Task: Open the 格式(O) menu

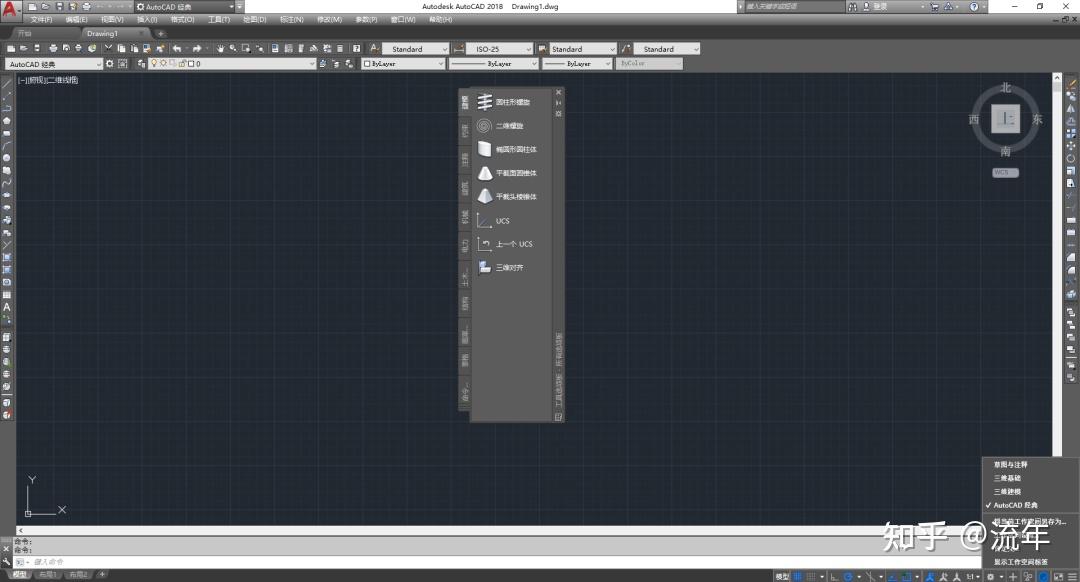Action: [x=183, y=20]
